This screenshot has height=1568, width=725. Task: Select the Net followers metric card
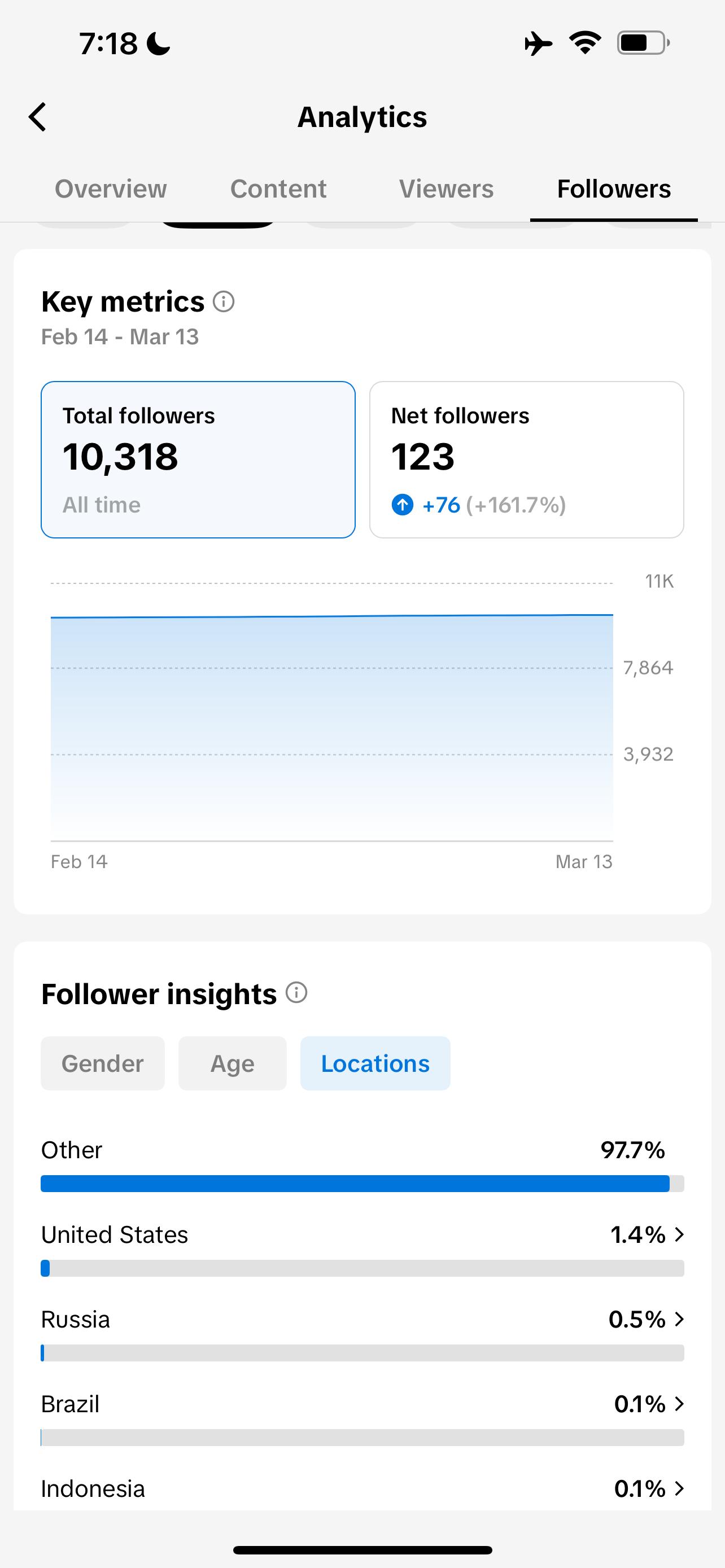click(527, 459)
